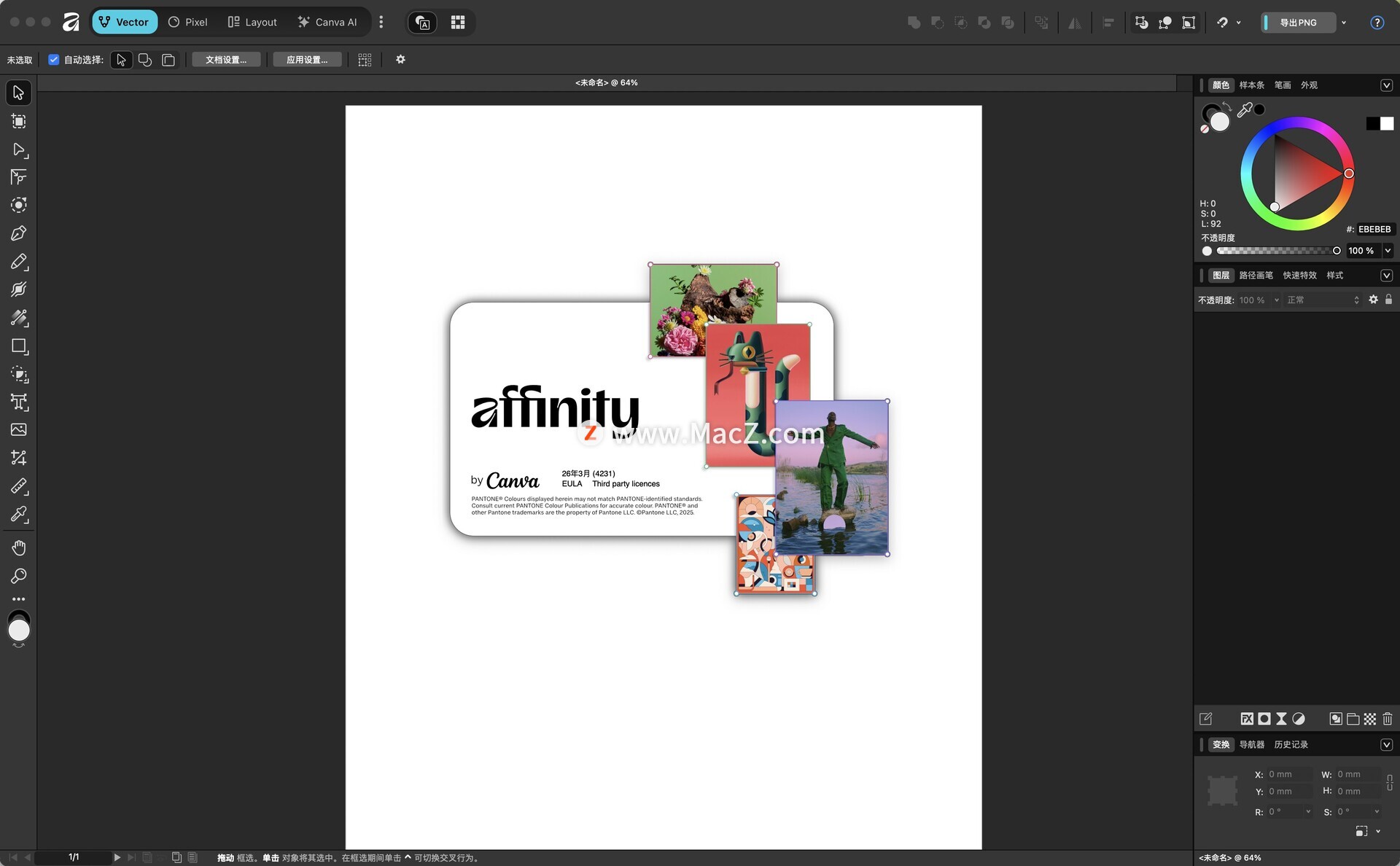Screen dimensions: 1400x866
Task: Click the layer effects FX icon
Action: [1247, 719]
